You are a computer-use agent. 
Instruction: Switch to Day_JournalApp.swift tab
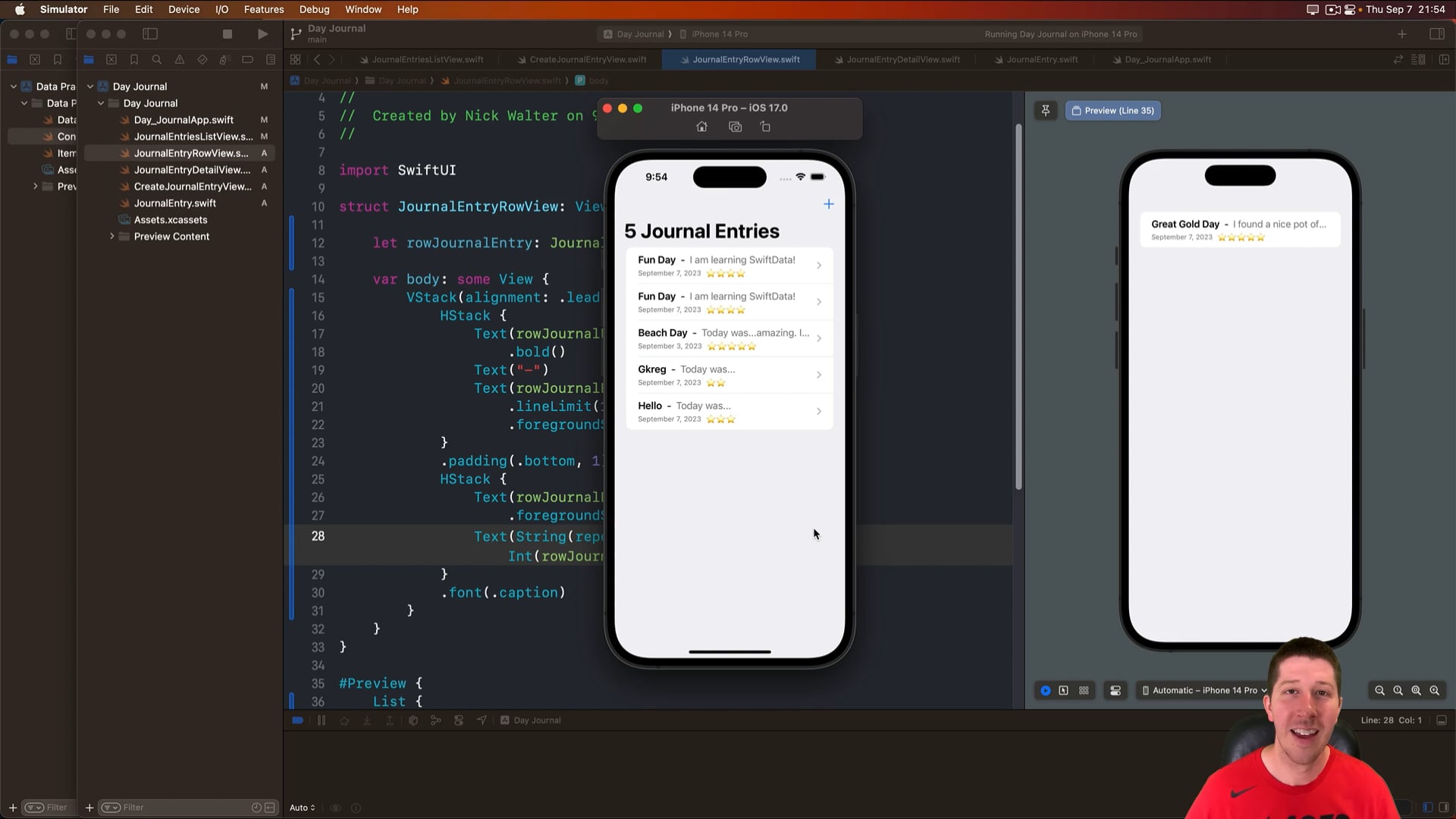coord(1162,60)
